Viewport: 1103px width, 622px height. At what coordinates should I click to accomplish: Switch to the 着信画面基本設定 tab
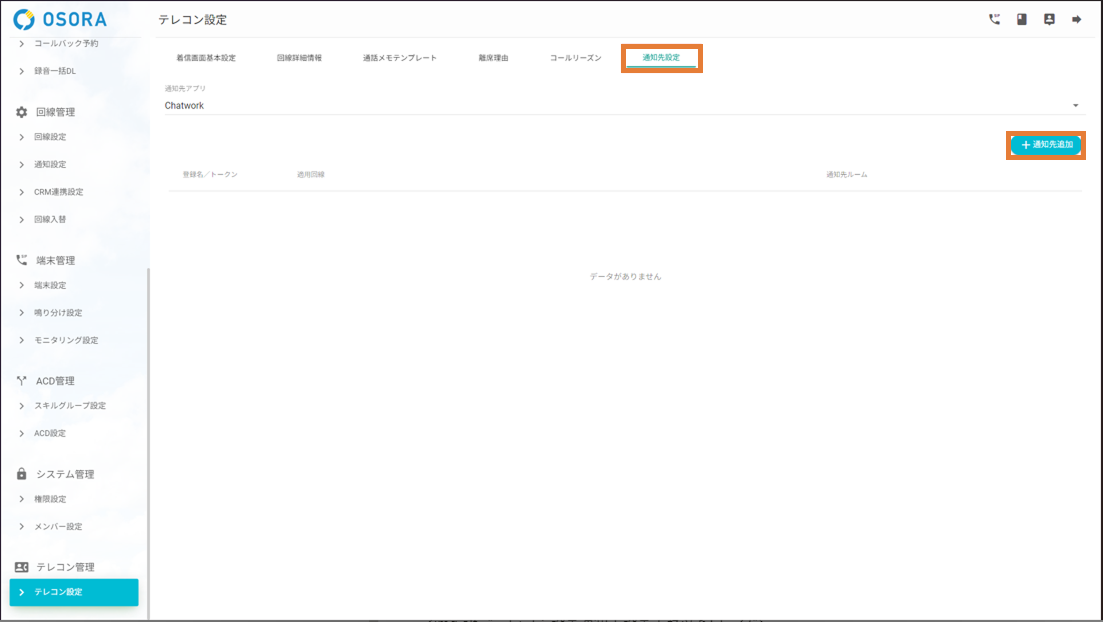[x=206, y=58]
